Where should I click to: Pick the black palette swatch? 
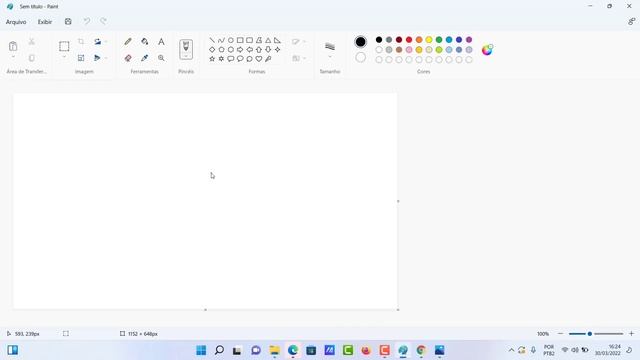click(x=379, y=40)
